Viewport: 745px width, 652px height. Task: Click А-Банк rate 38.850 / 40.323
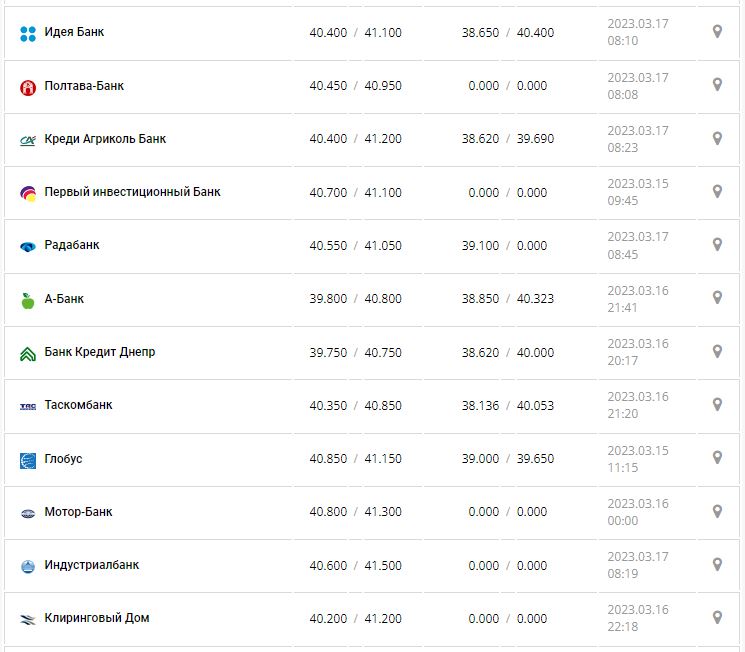coord(508,299)
